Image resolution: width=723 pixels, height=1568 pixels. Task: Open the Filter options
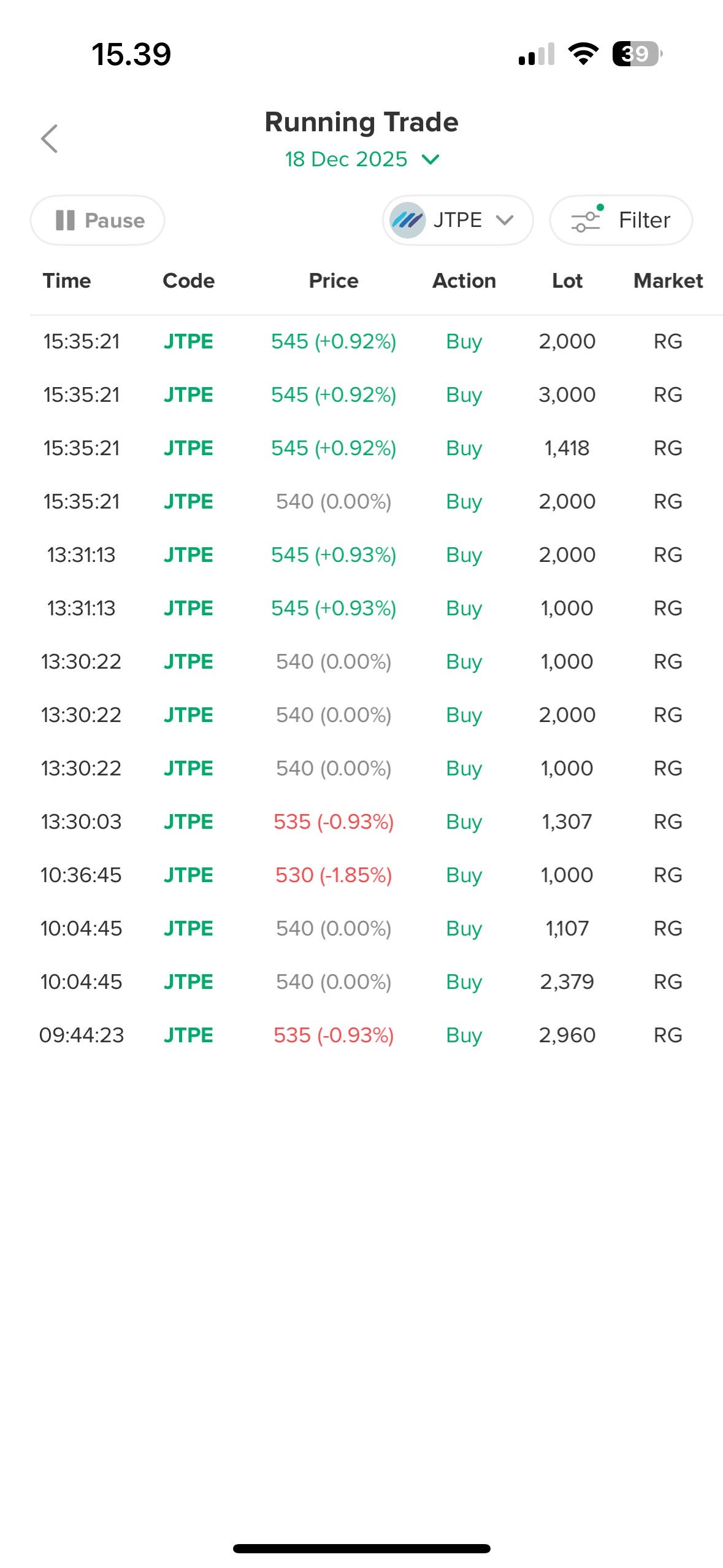[621, 220]
